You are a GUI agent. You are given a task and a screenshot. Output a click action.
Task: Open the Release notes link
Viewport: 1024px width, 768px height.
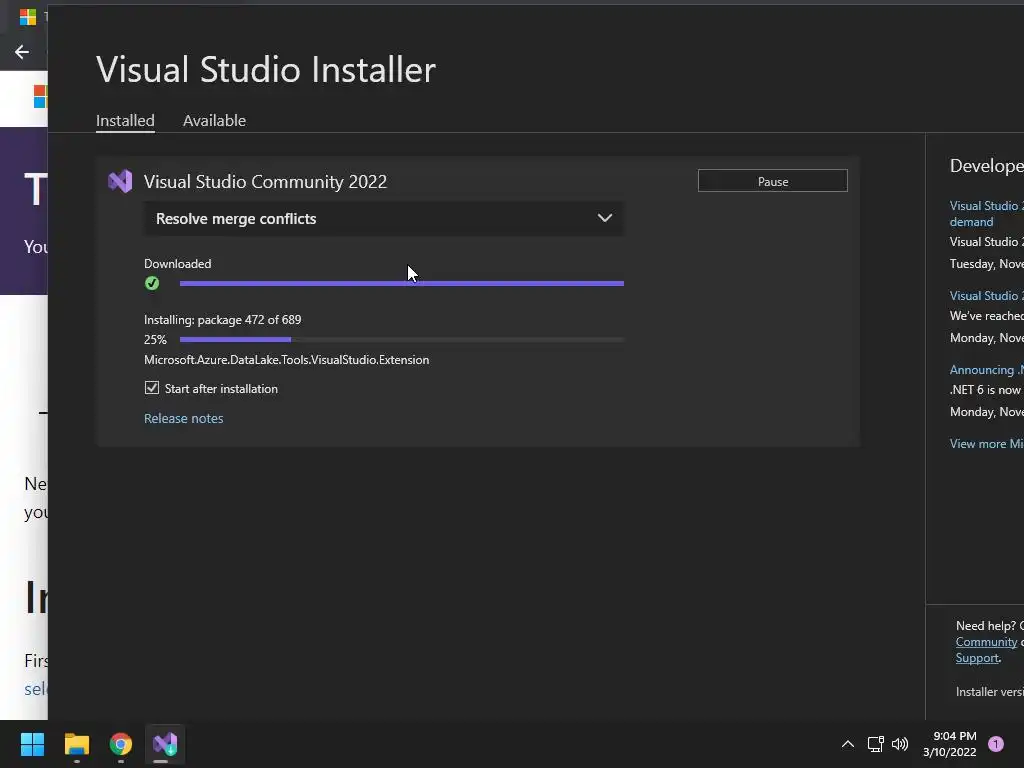(184, 418)
